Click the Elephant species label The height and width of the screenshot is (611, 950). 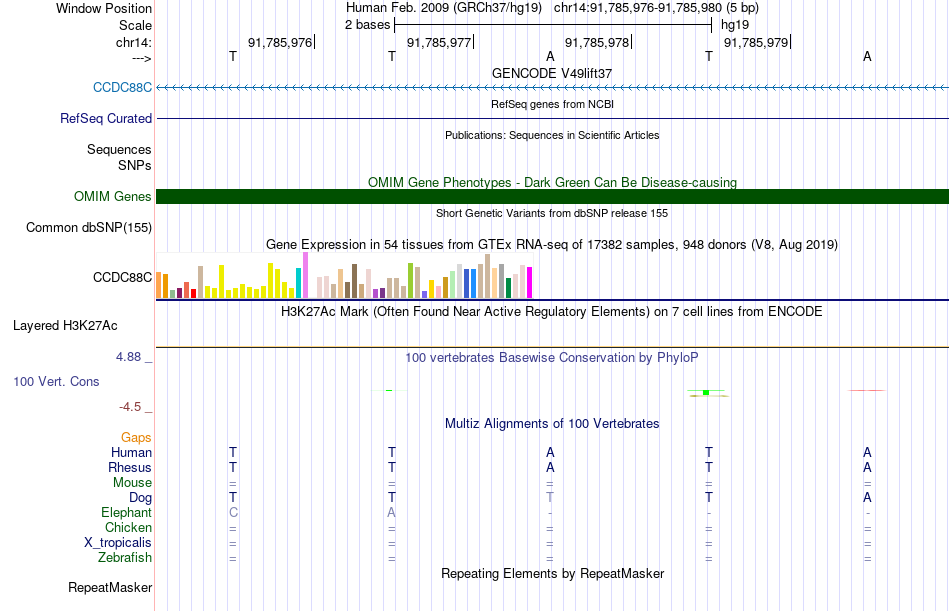point(127,512)
